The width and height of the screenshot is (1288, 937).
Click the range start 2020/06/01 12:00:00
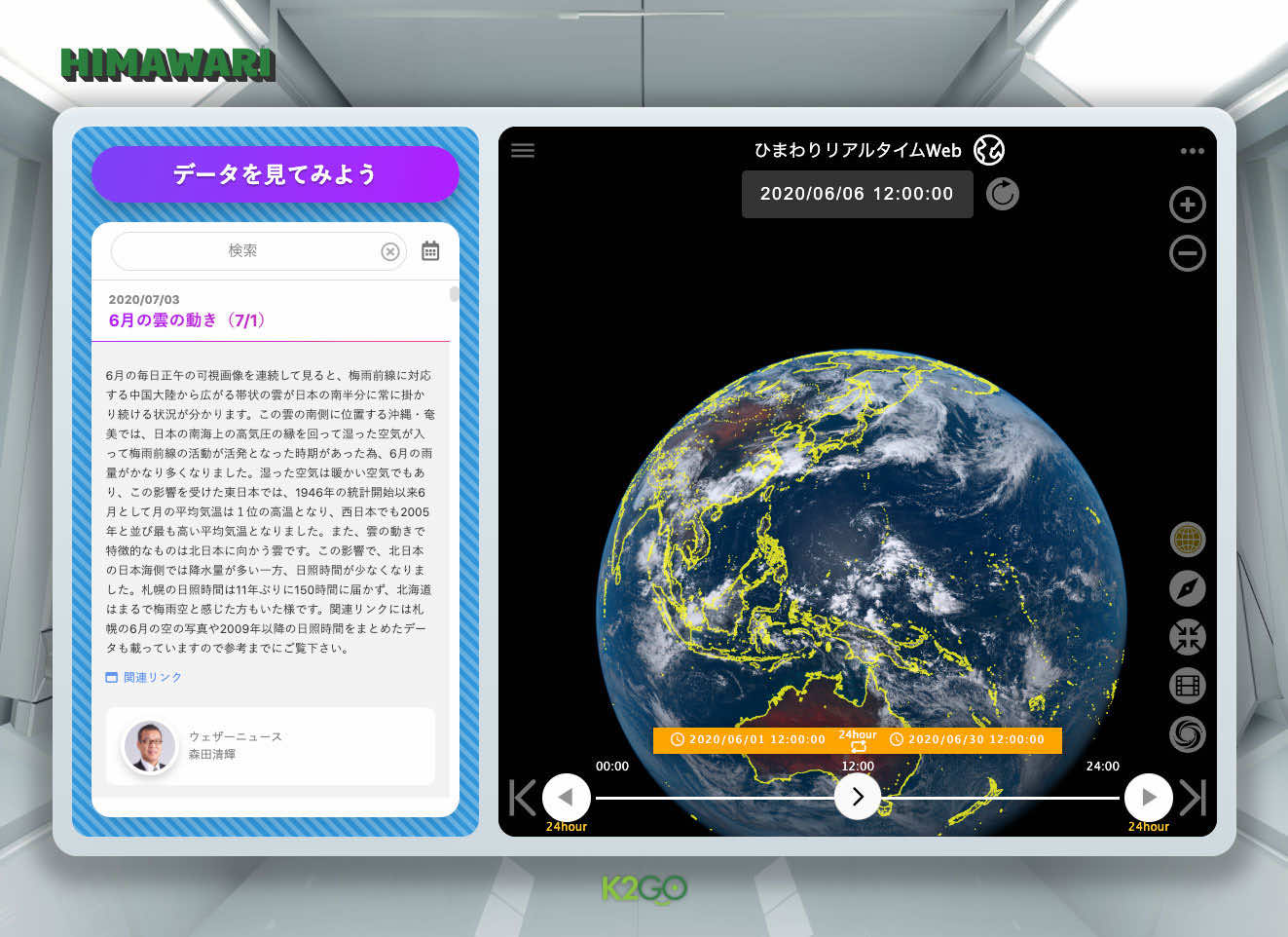pyautogui.click(x=748, y=739)
